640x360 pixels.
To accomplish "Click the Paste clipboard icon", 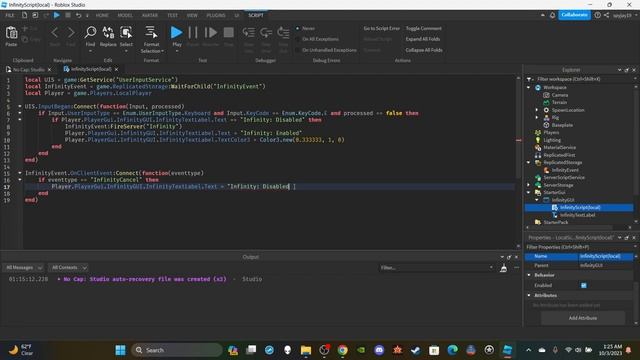I will tap(11, 33).
